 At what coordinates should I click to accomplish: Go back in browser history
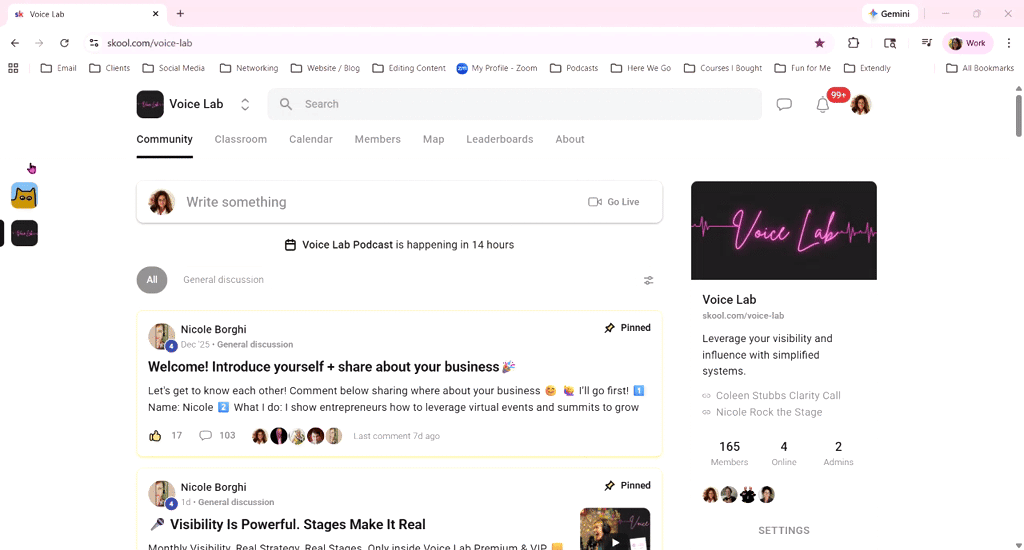[15, 43]
